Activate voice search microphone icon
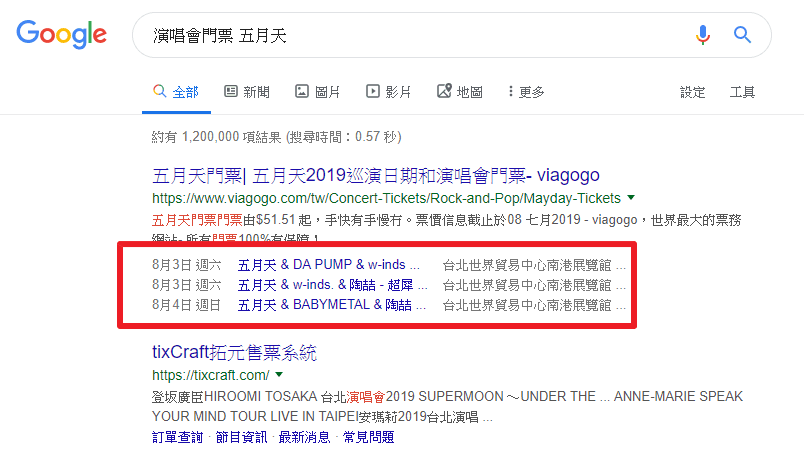This screenshot has width=804, height=453. 702,35
